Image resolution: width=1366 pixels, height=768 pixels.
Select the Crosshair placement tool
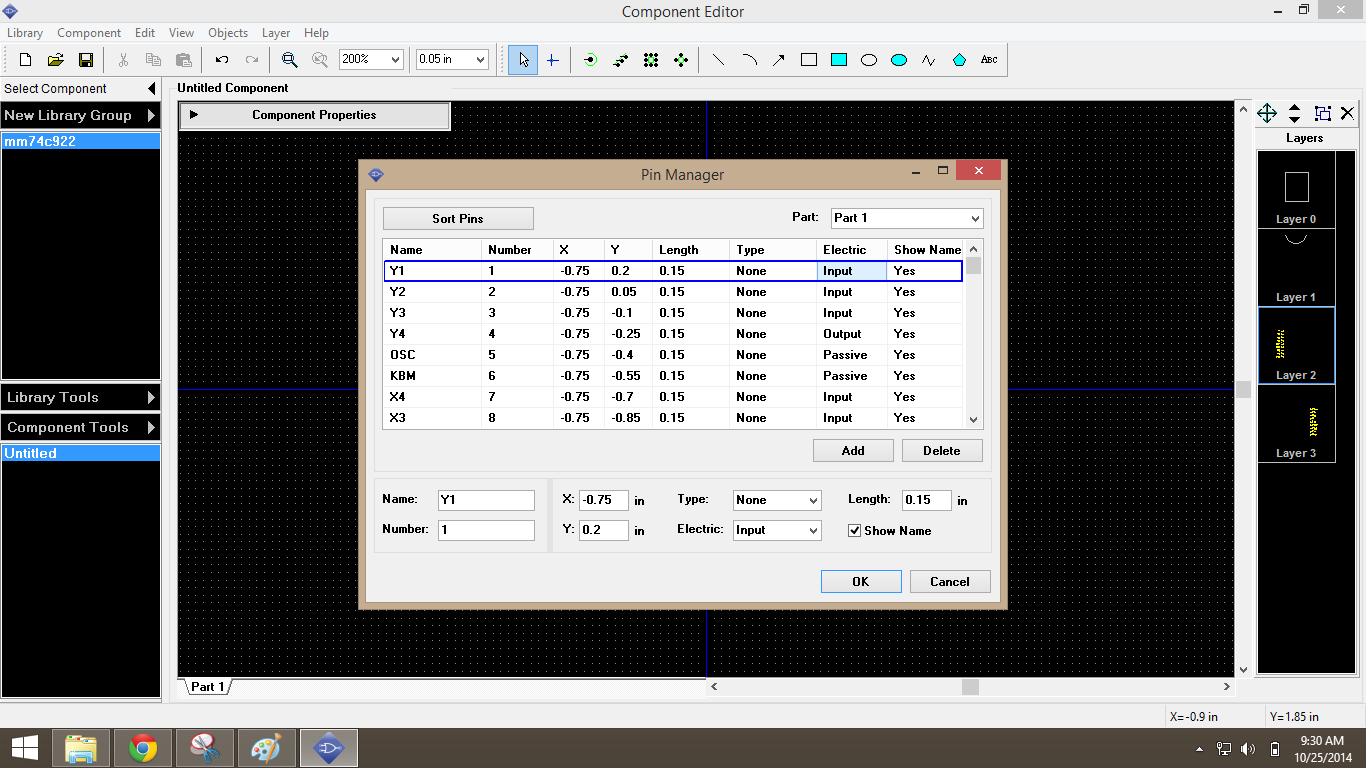click(x=552, y=60)
